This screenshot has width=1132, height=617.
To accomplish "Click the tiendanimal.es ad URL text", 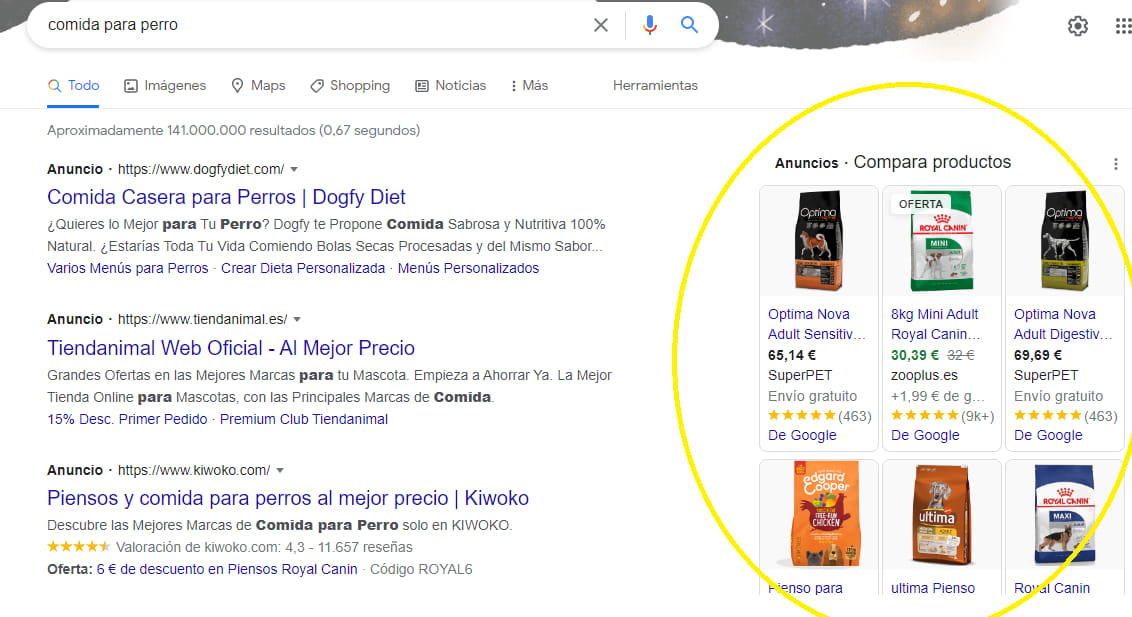I will tap(202, 320).
